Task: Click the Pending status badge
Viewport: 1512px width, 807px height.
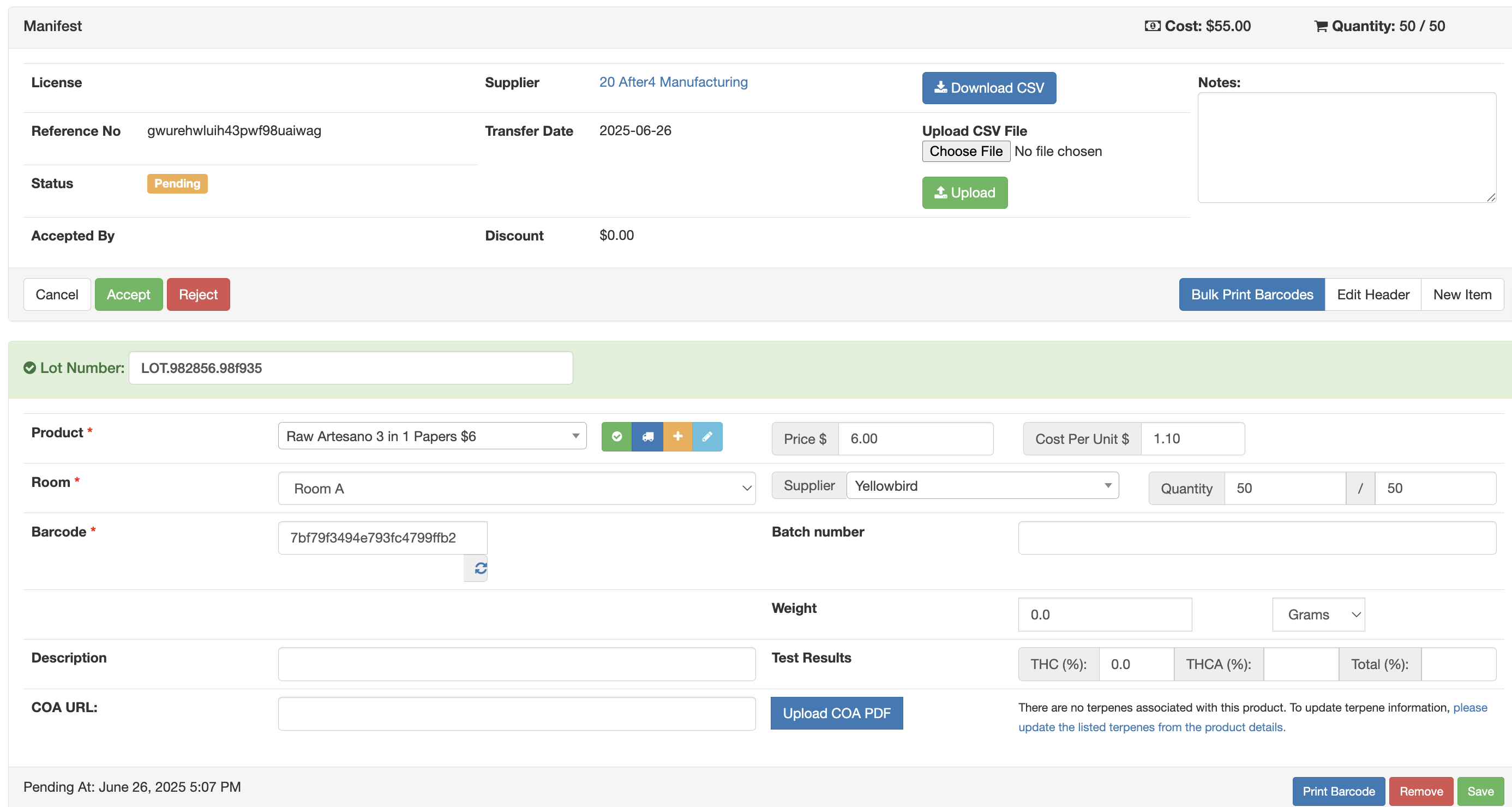Action: click(x=177, y=184)
